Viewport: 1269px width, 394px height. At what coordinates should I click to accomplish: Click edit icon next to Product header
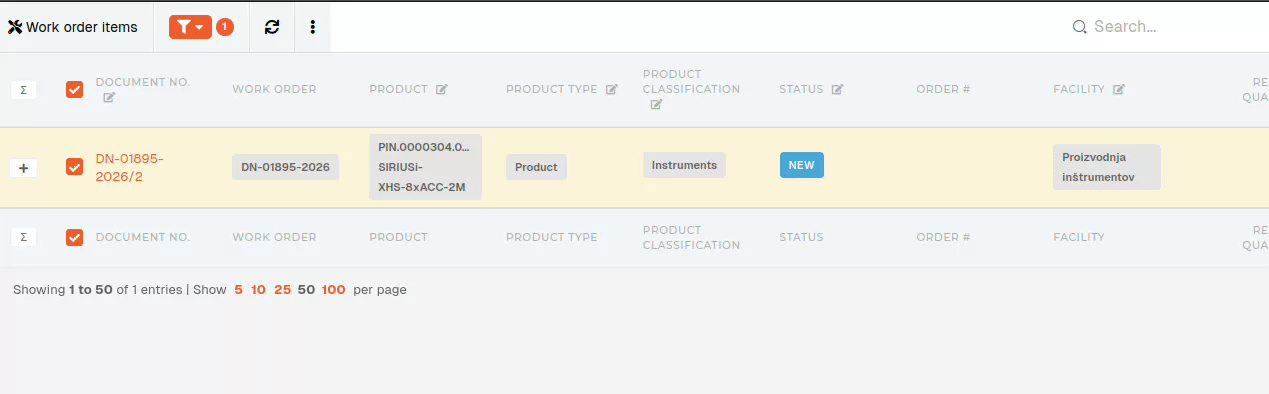click(x=442, y=89)
